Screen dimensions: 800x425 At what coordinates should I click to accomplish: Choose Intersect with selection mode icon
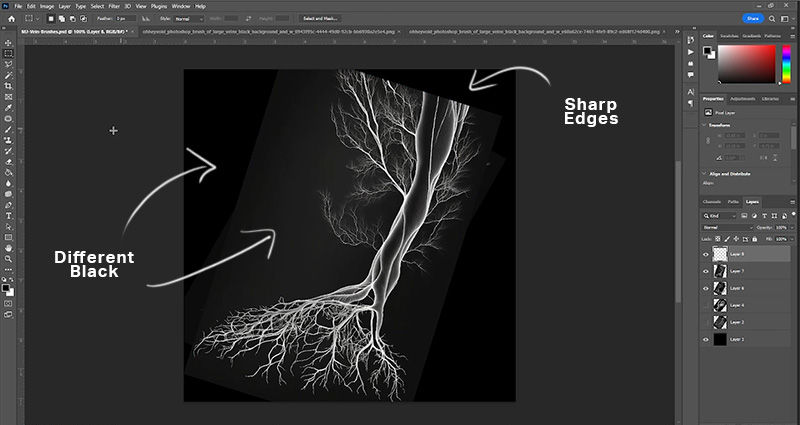point(83,18)
